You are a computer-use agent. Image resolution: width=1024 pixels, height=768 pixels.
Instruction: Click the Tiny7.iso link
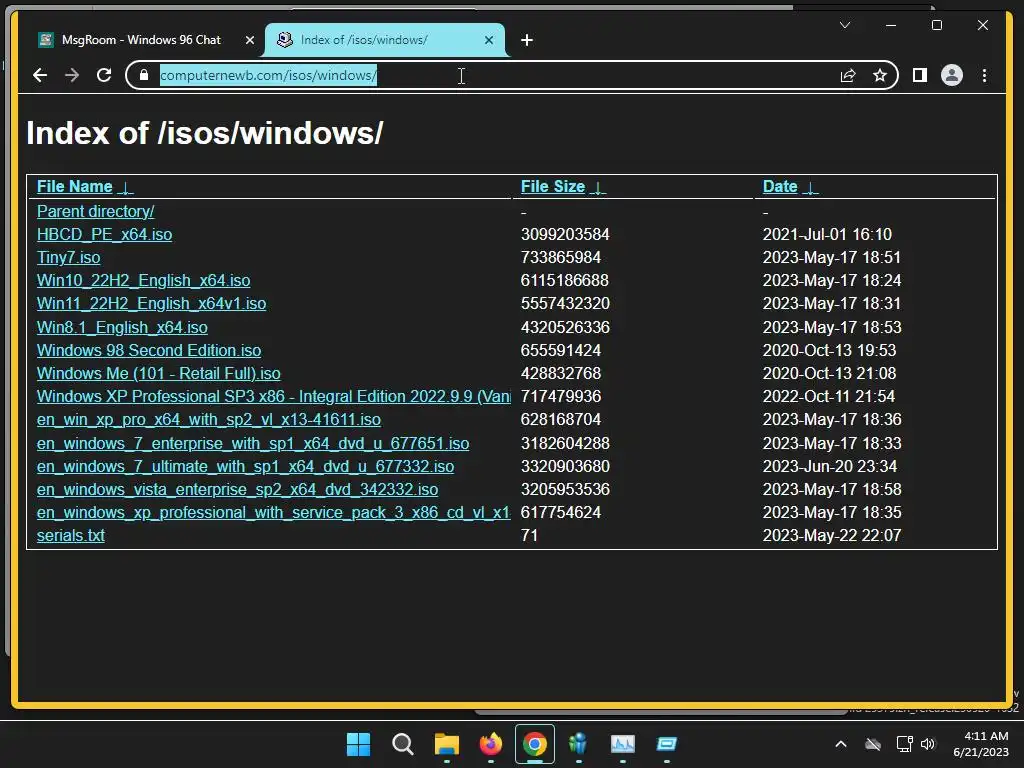point(69,257)
